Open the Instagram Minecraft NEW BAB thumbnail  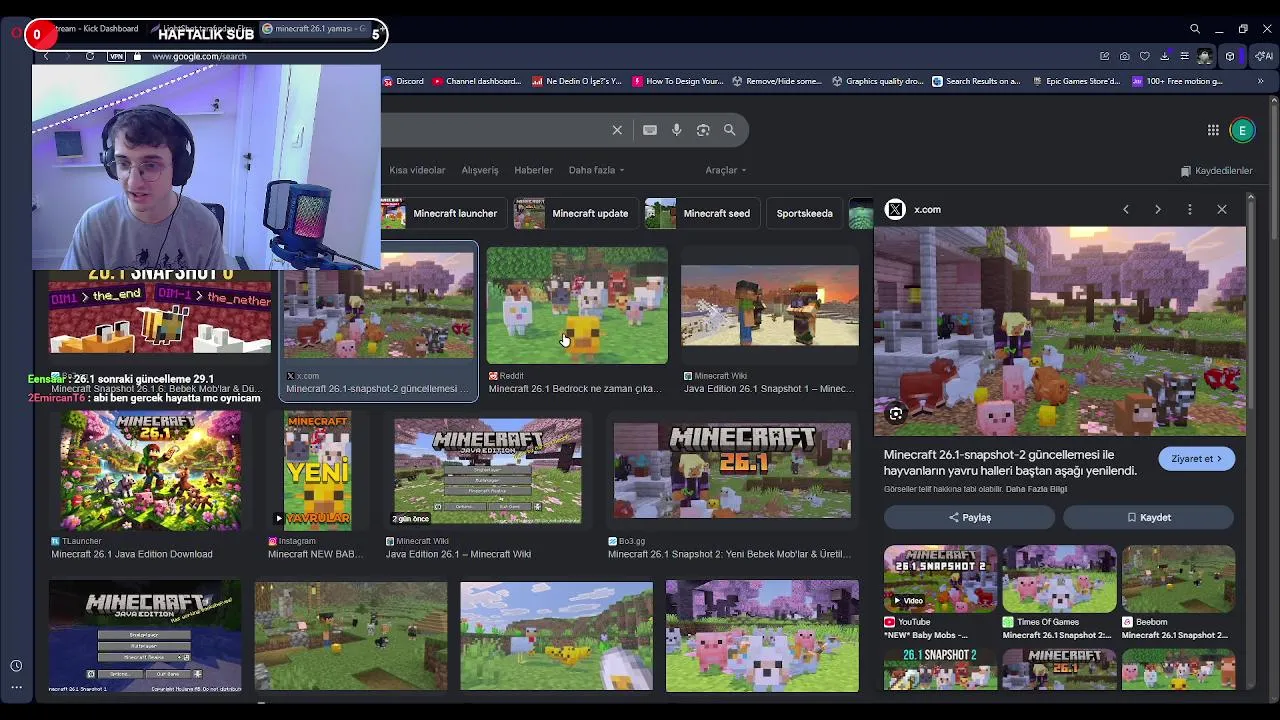[x=317, y=470]
